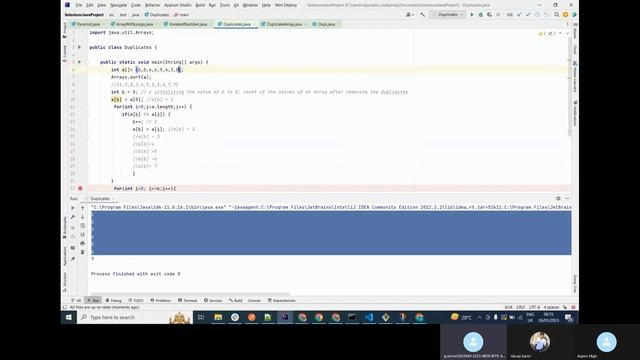
Task: Open the Debug tool window button
Action: tap(113, 300)
